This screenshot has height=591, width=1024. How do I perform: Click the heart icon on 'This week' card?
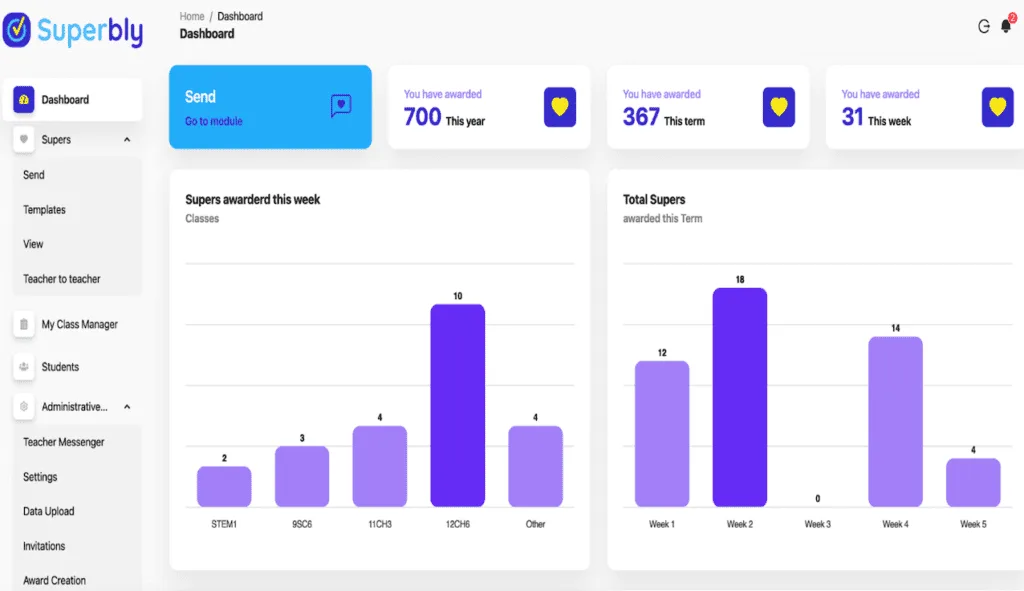click(x=997, y=106)
